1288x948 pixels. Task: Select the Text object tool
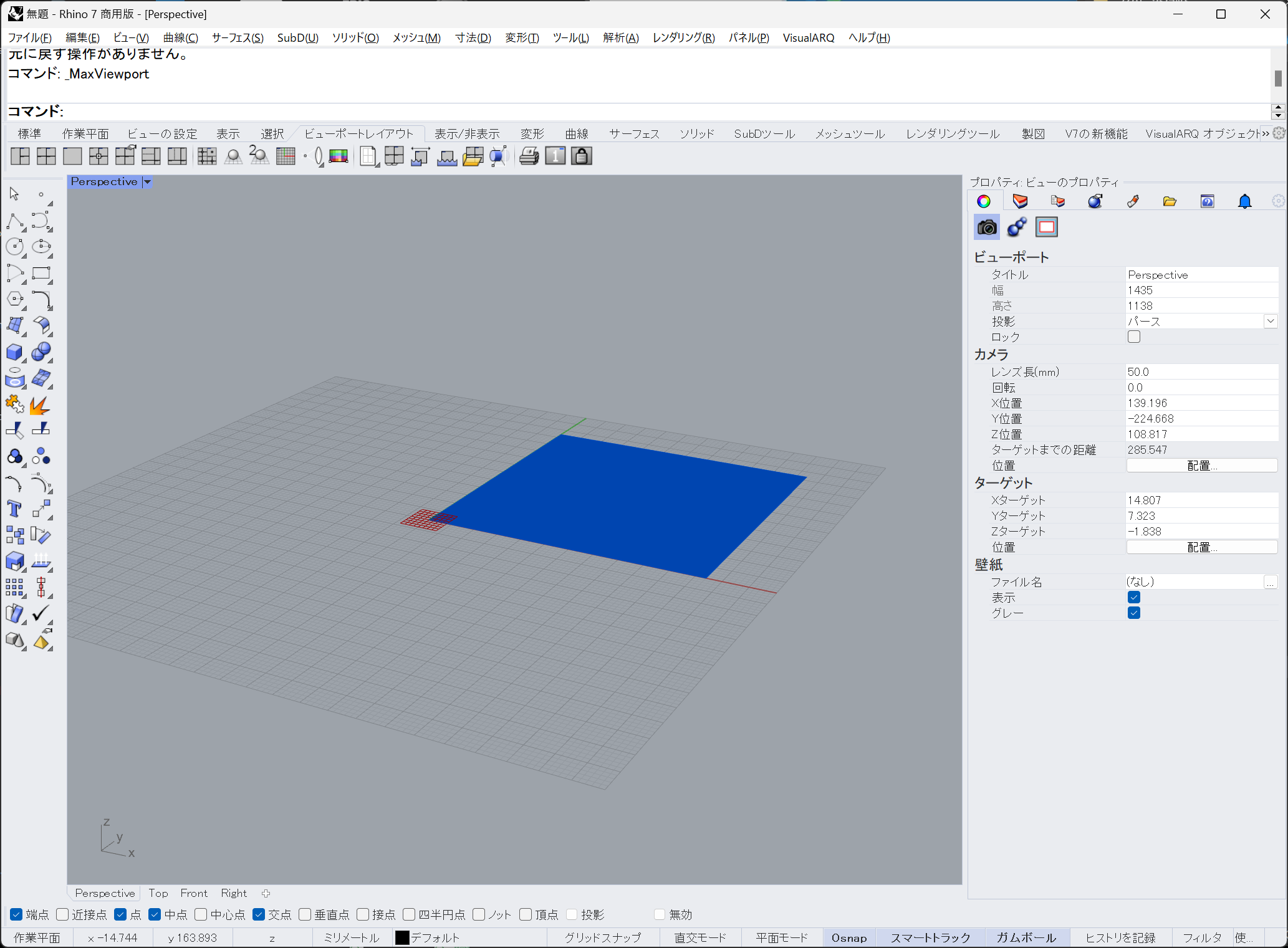pos(14,509)
